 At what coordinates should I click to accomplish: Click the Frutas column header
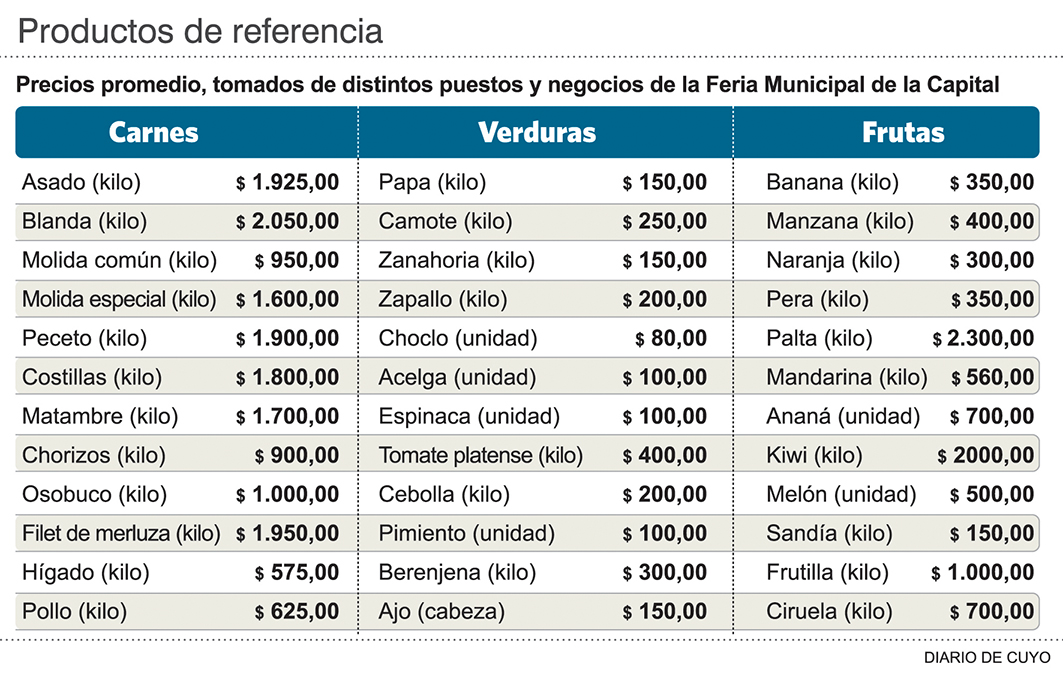tap(903, 133)
